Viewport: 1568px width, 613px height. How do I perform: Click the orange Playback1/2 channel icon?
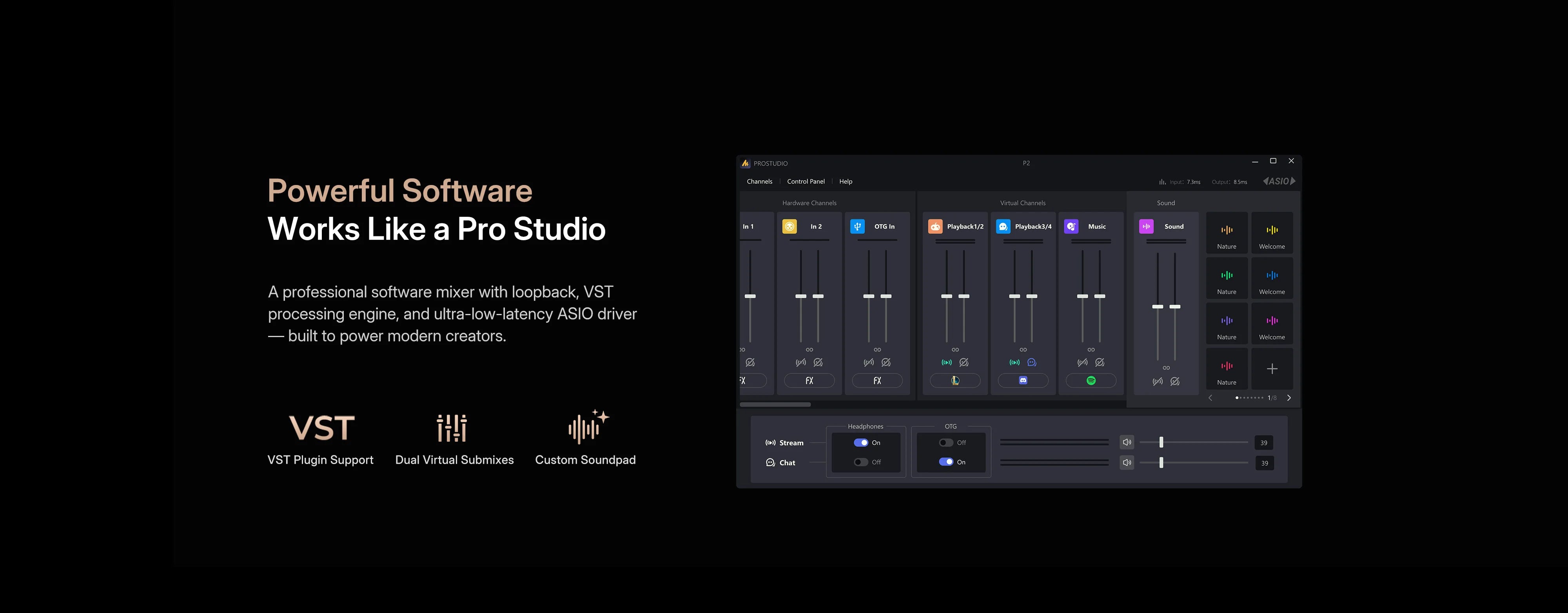936,227
